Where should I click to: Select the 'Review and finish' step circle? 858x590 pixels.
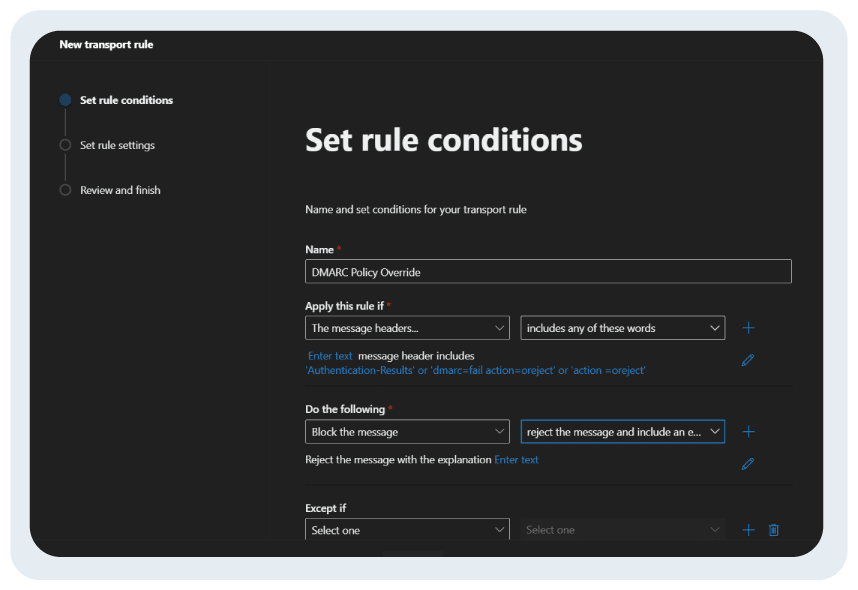65,190
